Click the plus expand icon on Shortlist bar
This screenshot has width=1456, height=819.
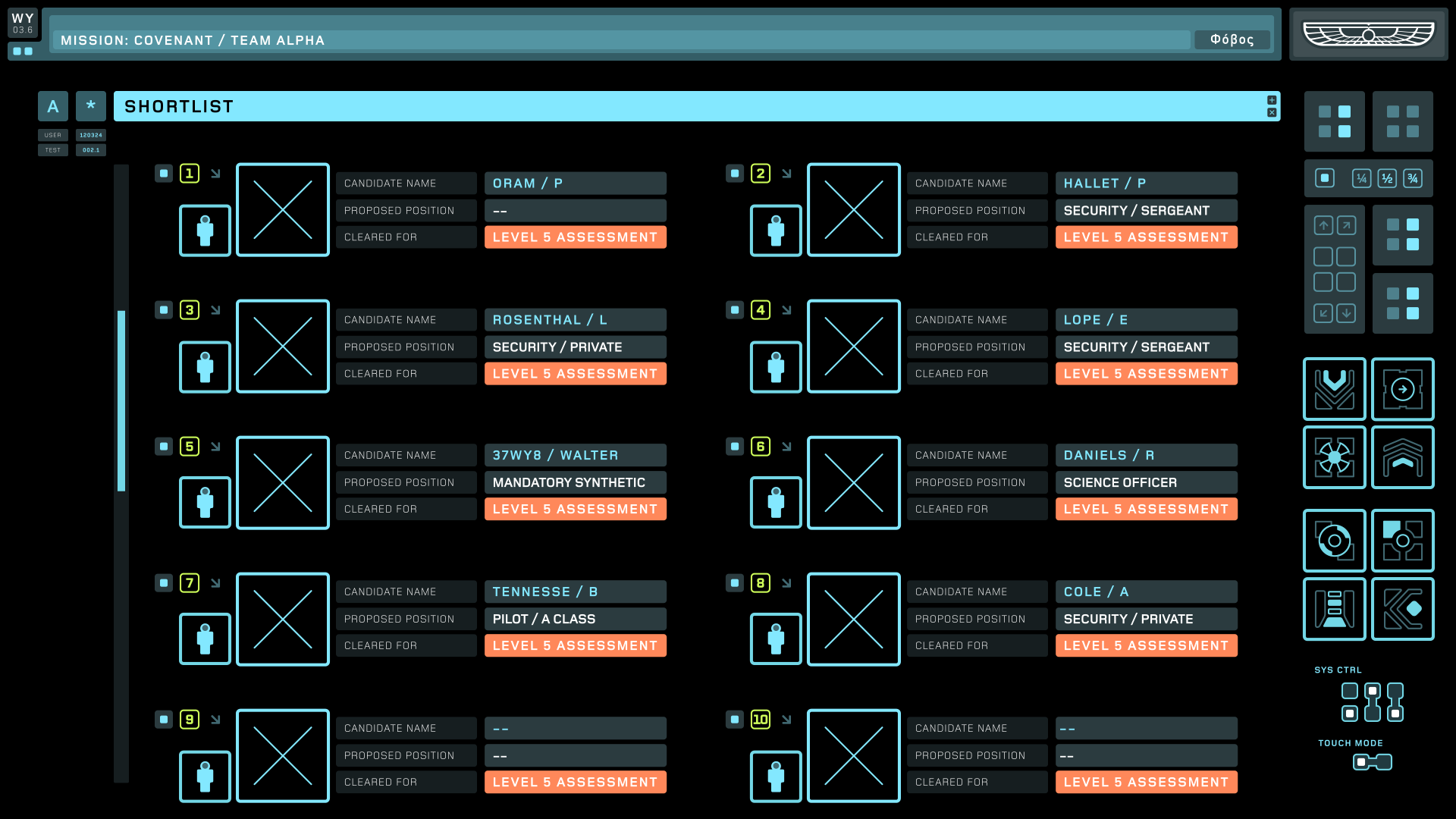click(1272, 100)
